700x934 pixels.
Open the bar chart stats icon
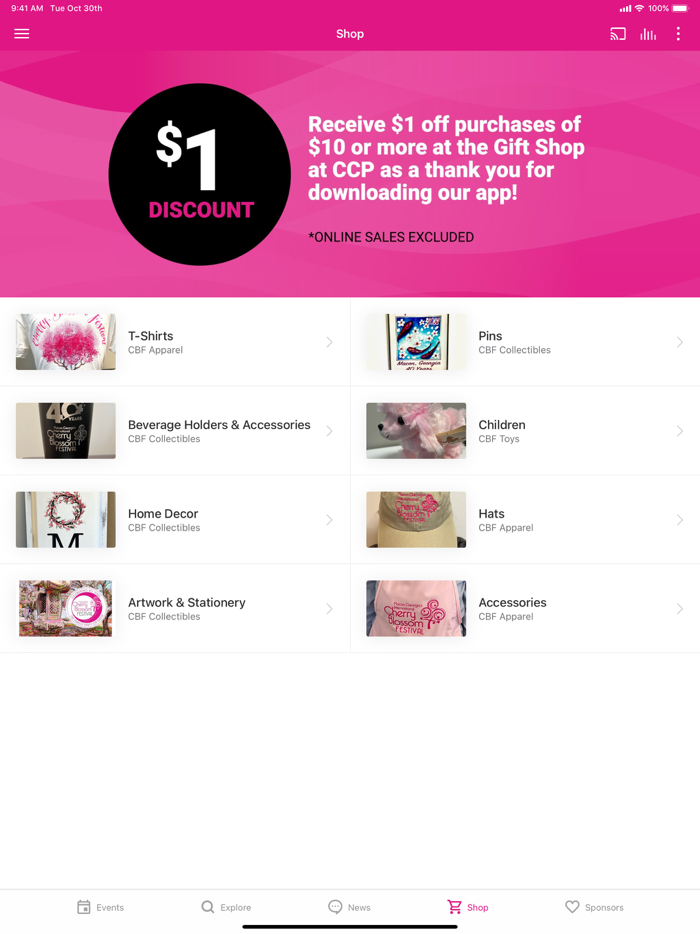pos(648,34)
